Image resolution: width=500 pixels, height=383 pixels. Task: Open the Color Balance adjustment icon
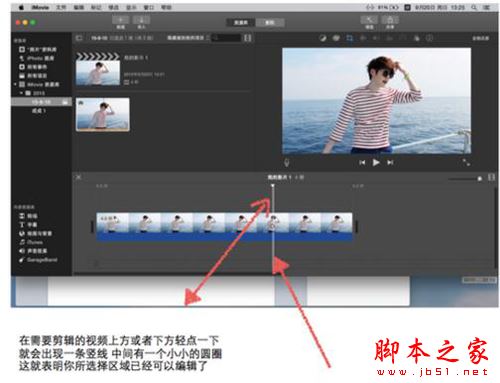323,38
